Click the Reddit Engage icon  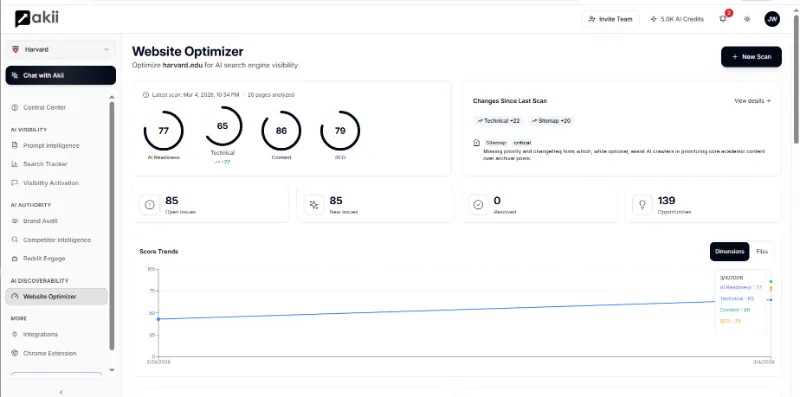pos(14,259)
